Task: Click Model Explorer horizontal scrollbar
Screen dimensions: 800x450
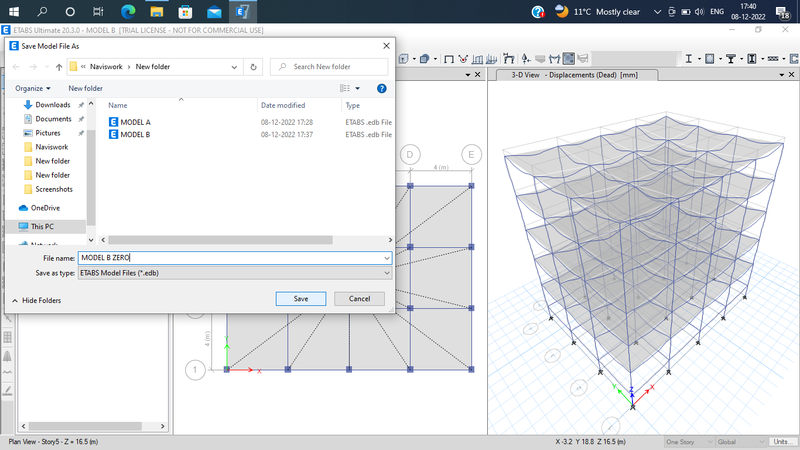Action: pyautogui.click(x=85, y=426)
